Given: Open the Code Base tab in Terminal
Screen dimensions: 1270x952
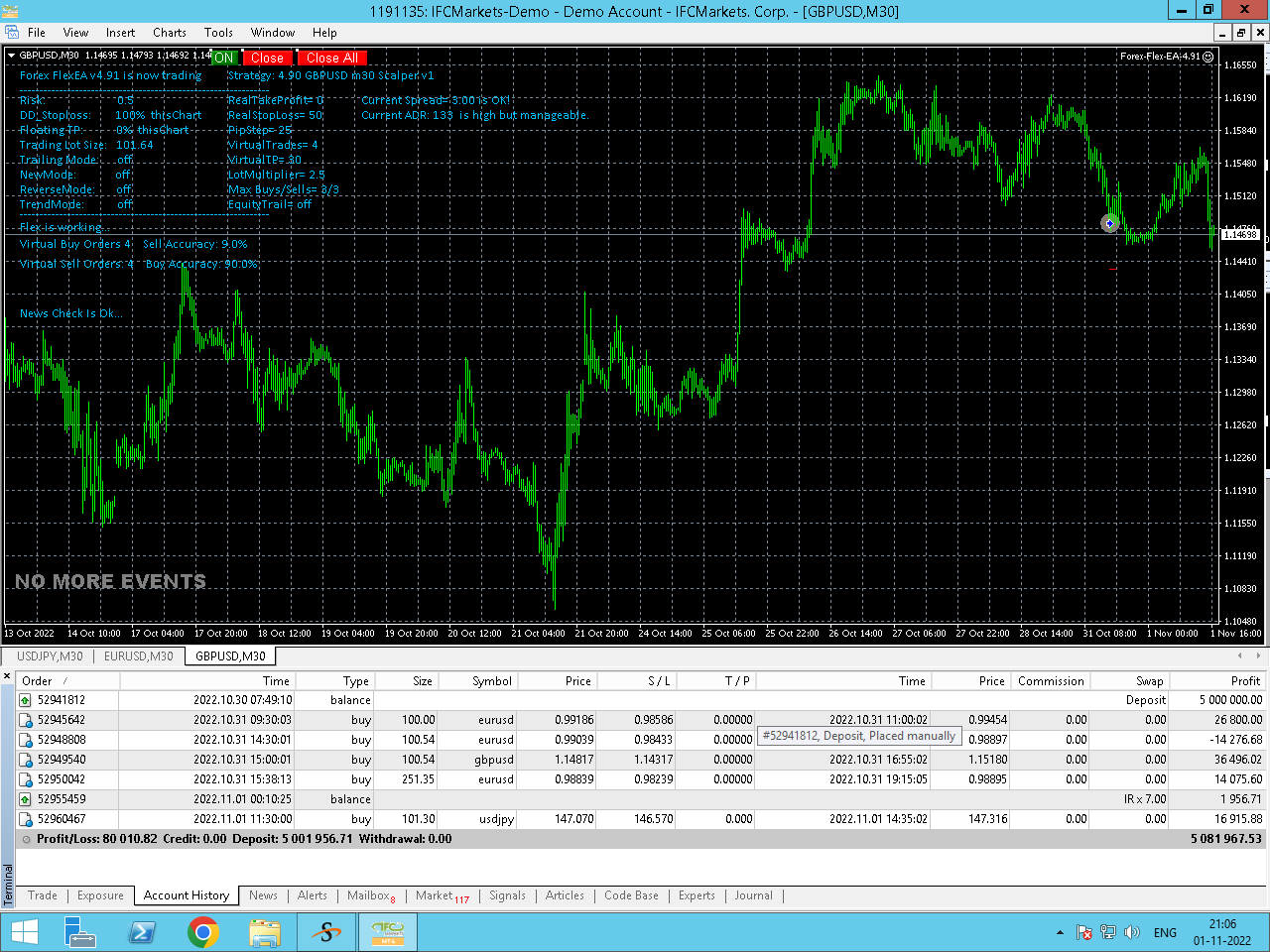Looking at the screenshot, I should click(x=631, y=895).
